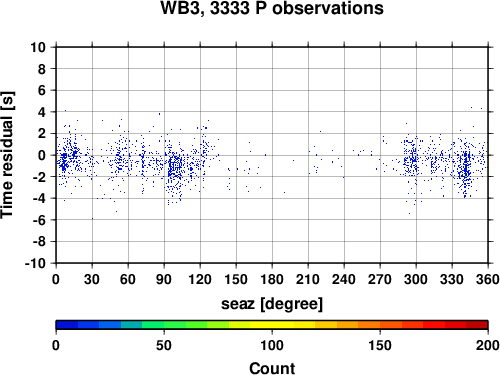Screen dimensions: 500x375
Task: Click the colorbar tick label 200
Action: (488, 345)
